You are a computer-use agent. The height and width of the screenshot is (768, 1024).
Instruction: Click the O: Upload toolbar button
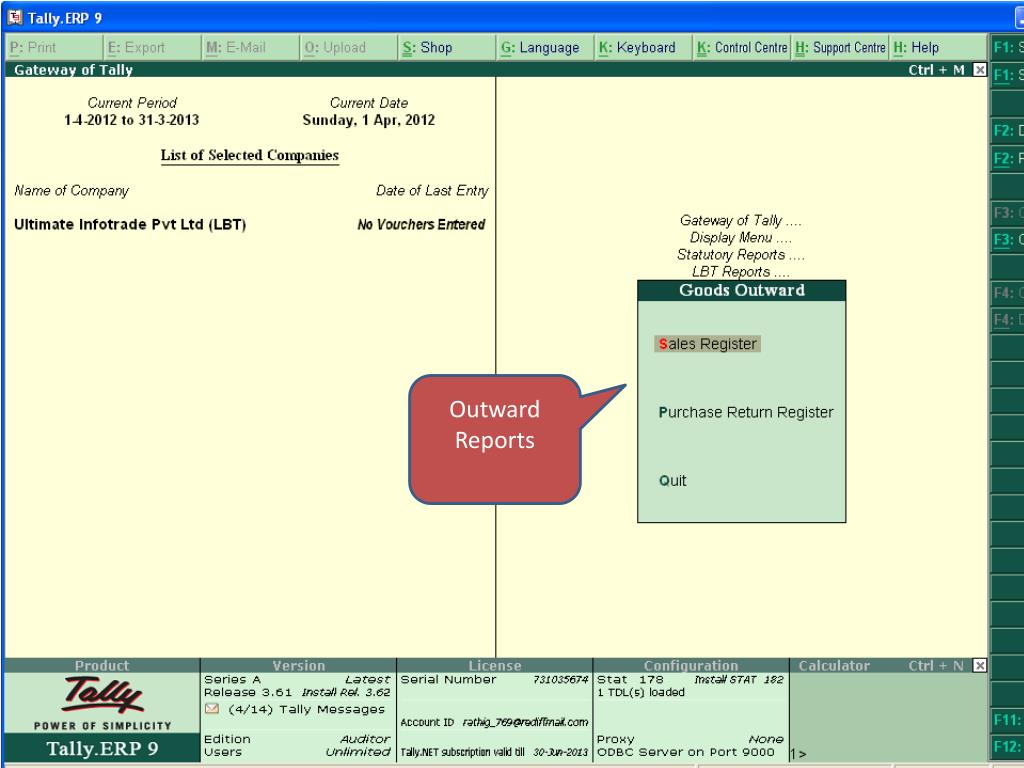349,48
